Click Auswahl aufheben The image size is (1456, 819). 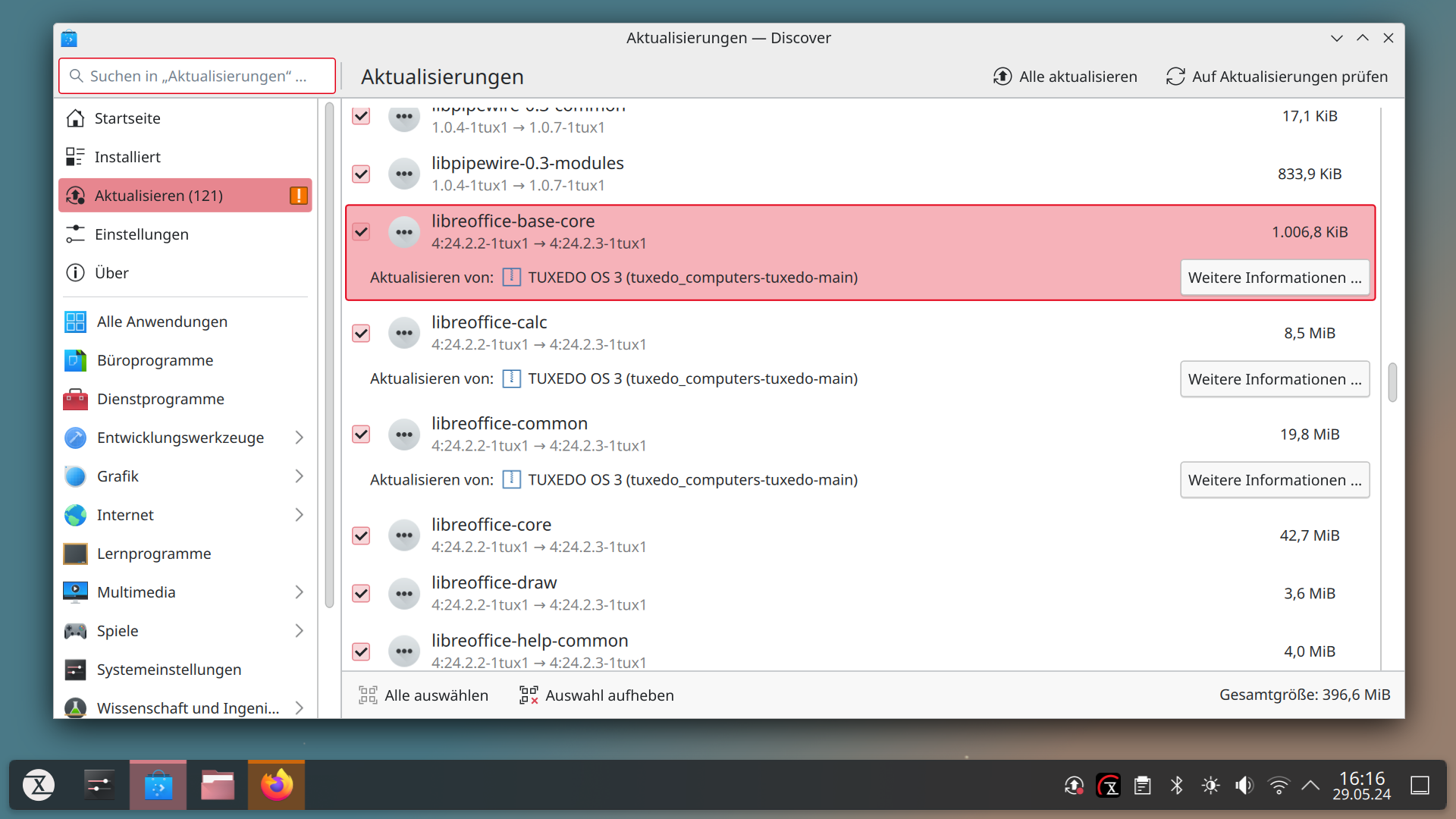tap(597, 695)
